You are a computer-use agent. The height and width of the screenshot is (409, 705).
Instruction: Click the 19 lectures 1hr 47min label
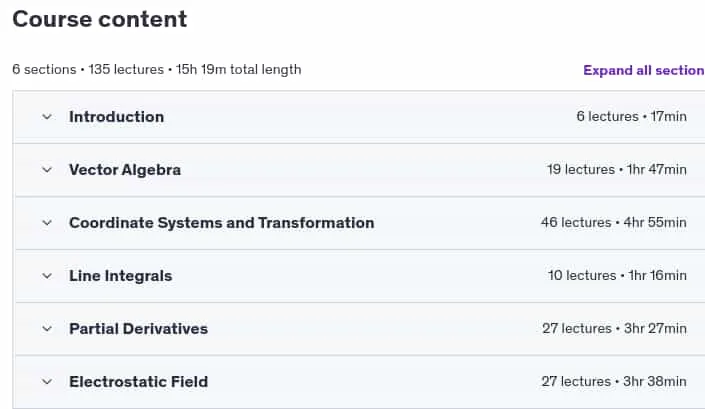(x=616, y=169)
